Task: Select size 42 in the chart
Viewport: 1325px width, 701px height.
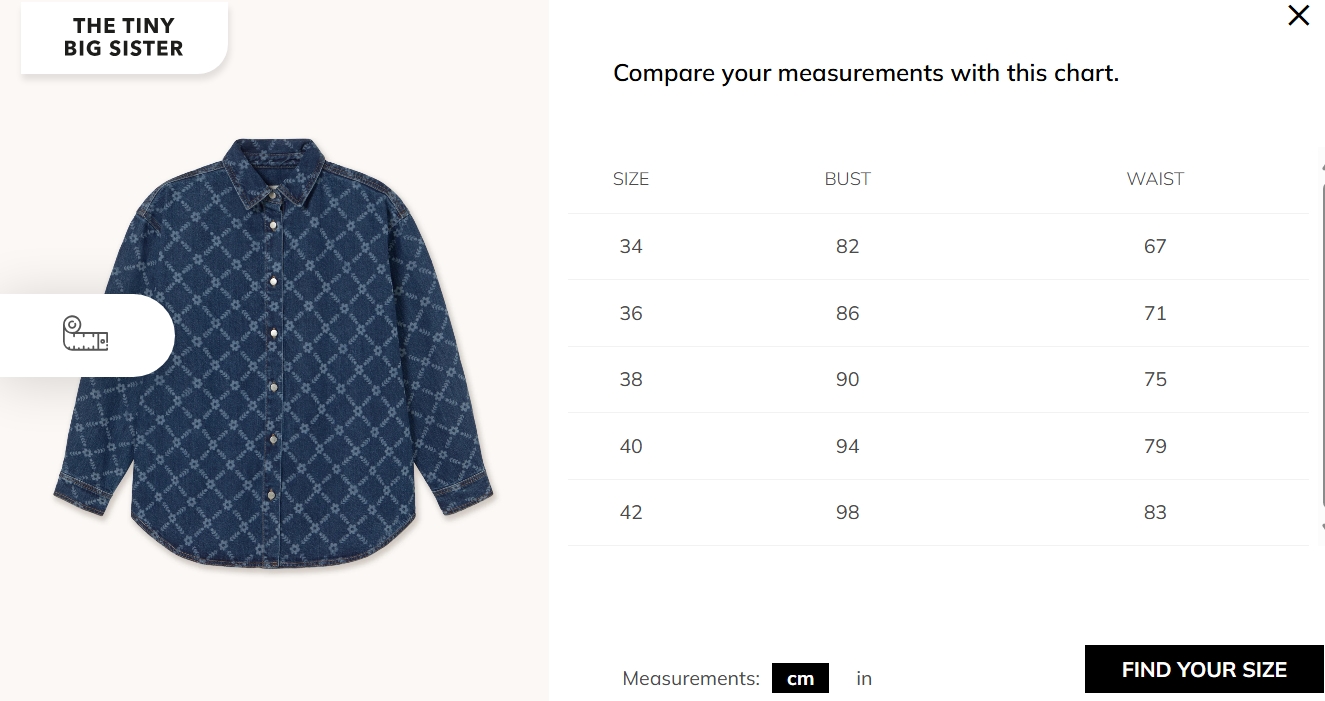Action: pyautogui.click(x=631, y=512)
